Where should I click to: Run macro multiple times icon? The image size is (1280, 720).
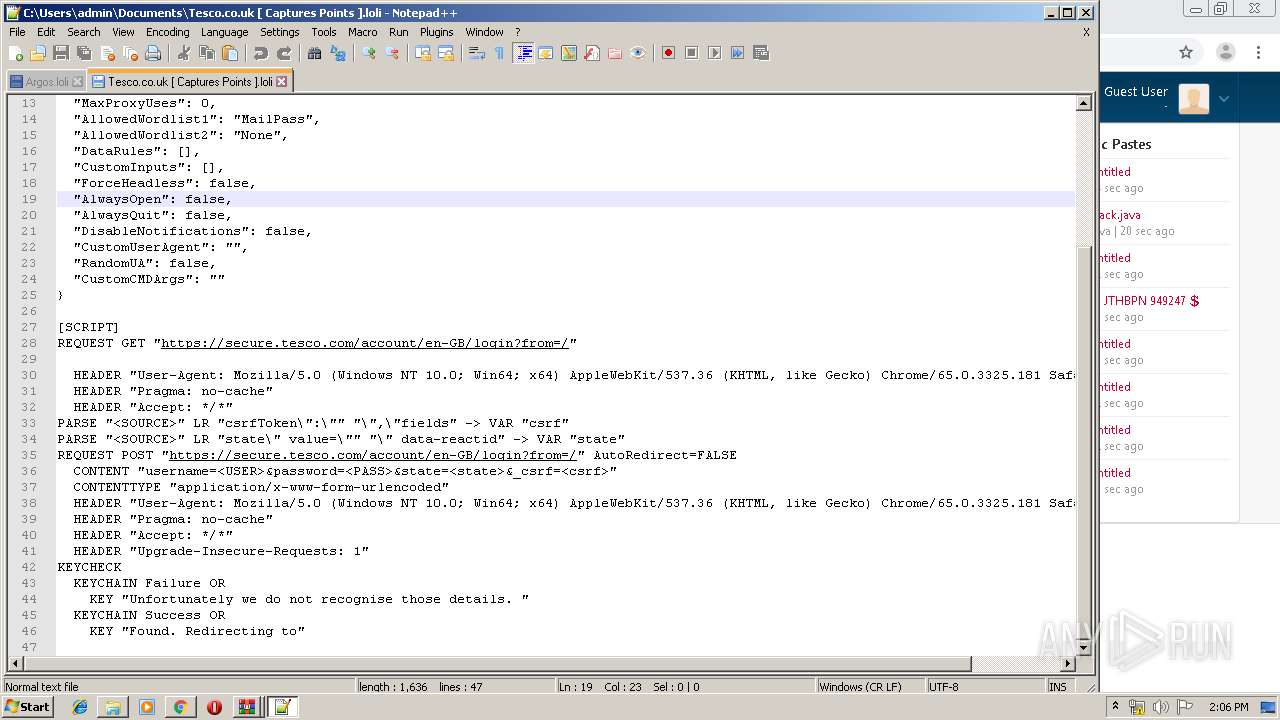(x=737, y=53)
